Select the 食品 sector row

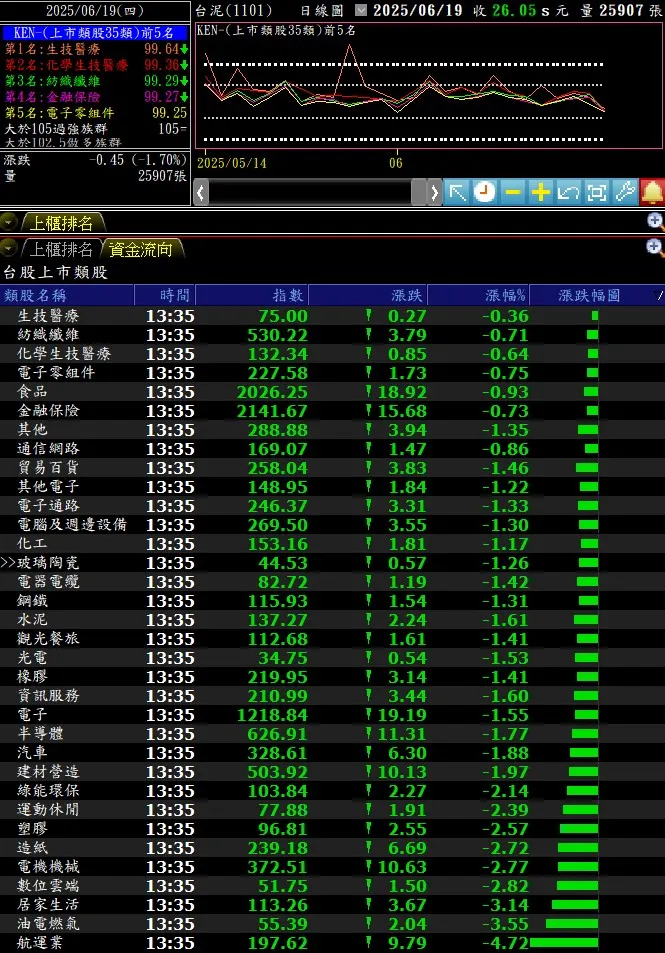click(332, 391)
